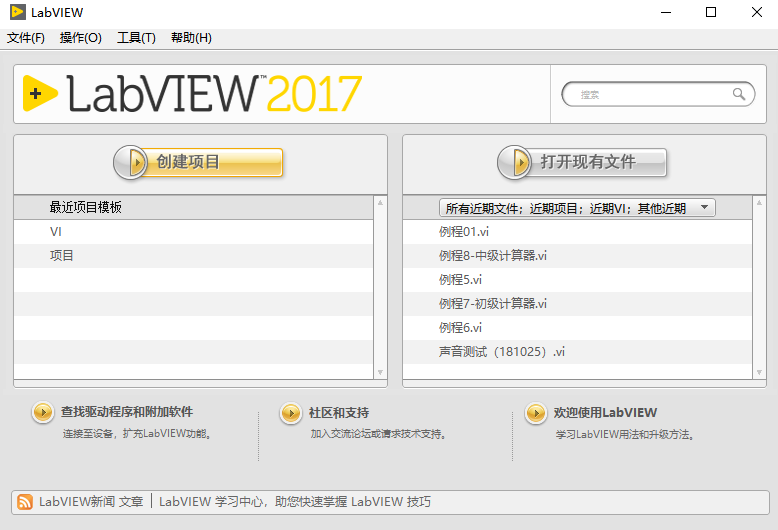This screenshot has height=530, width=778.
Task: Open recent file 例程7-初级计算器.vi
Action: click(x=577, y=304)
